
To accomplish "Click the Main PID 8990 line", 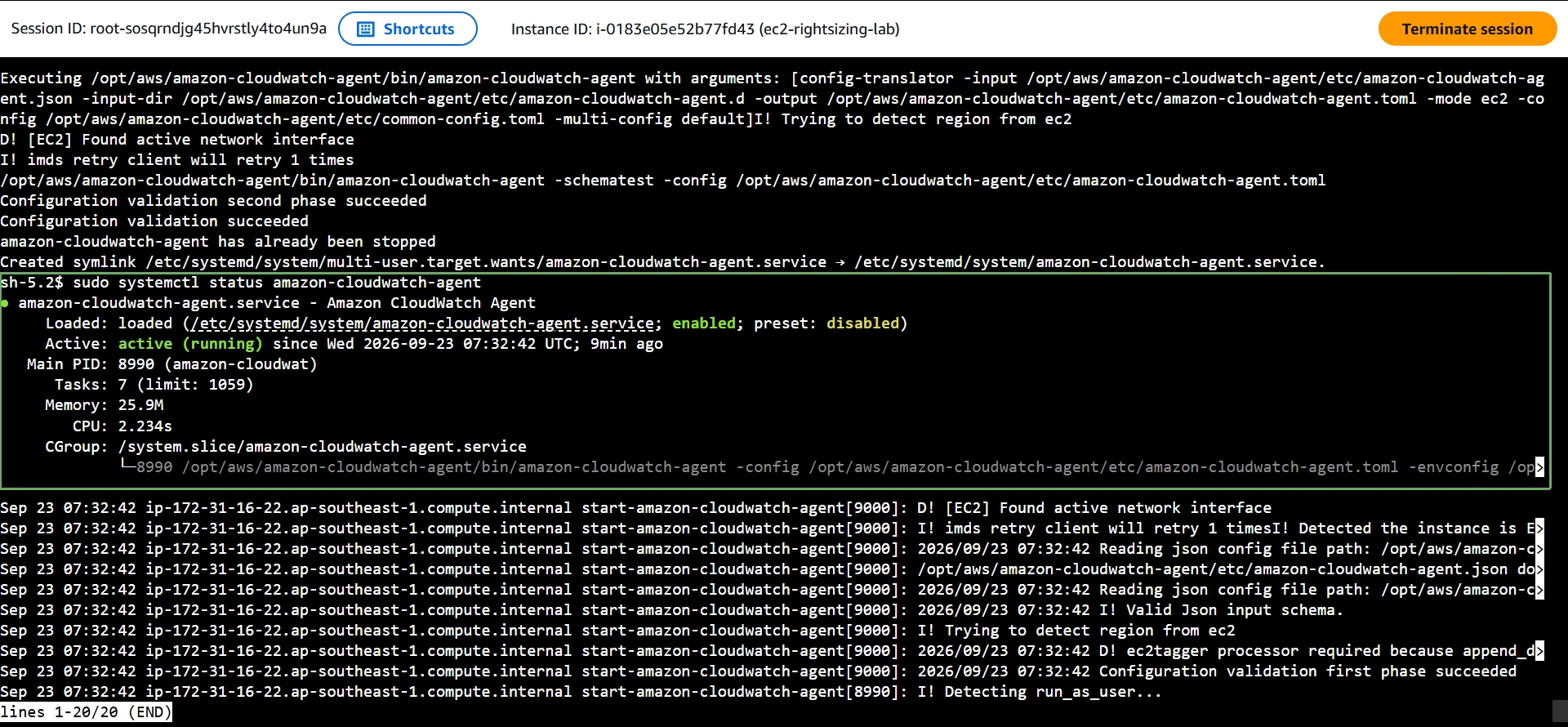I will (171, 364).
